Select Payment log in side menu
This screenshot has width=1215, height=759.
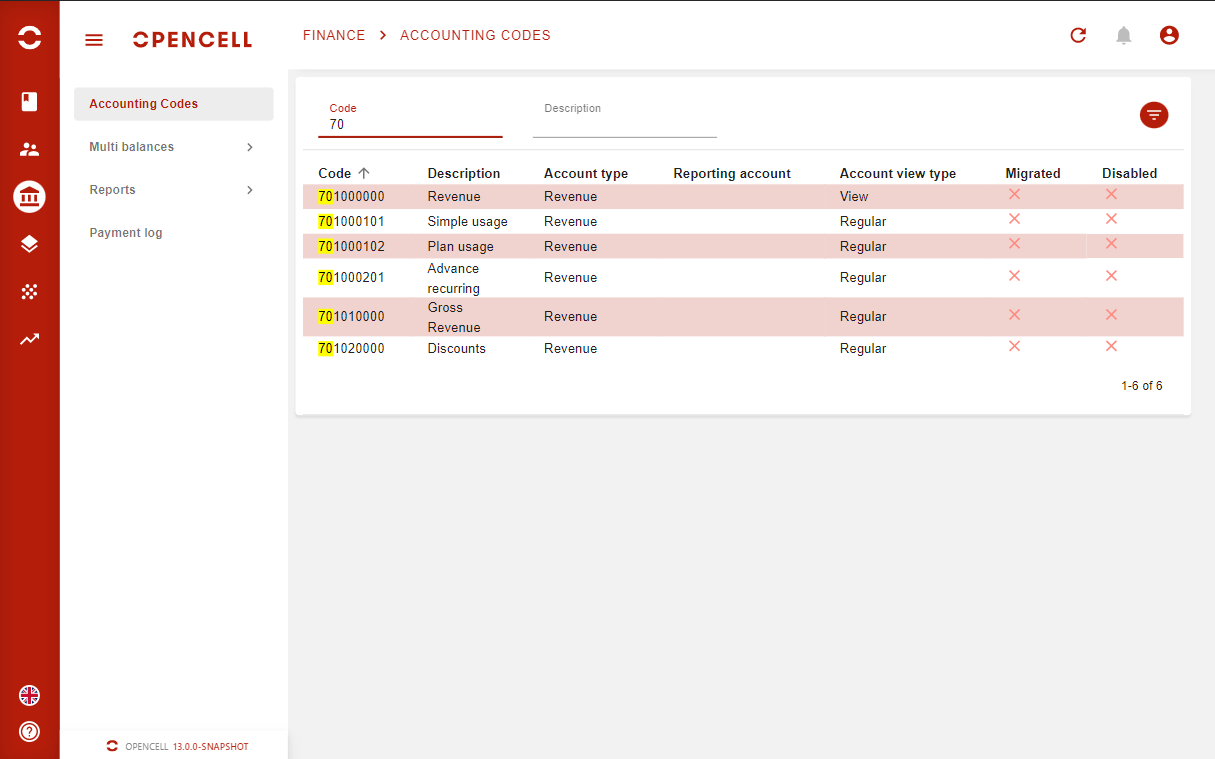click(x=126, y=233)
